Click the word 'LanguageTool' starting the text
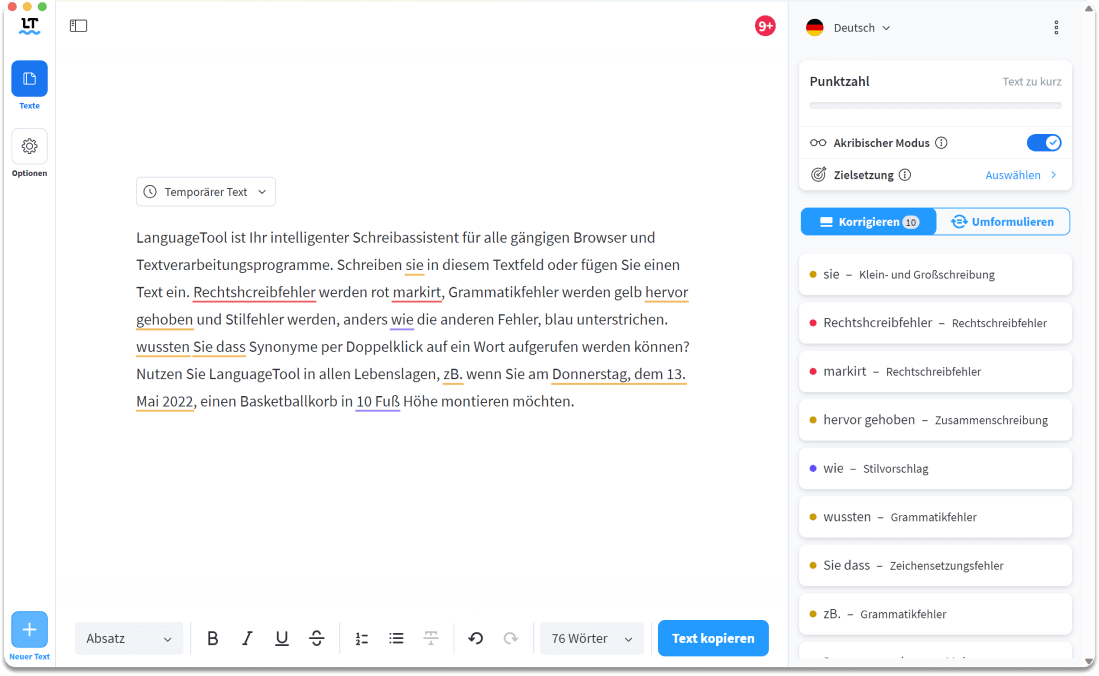 coord(182,237)
